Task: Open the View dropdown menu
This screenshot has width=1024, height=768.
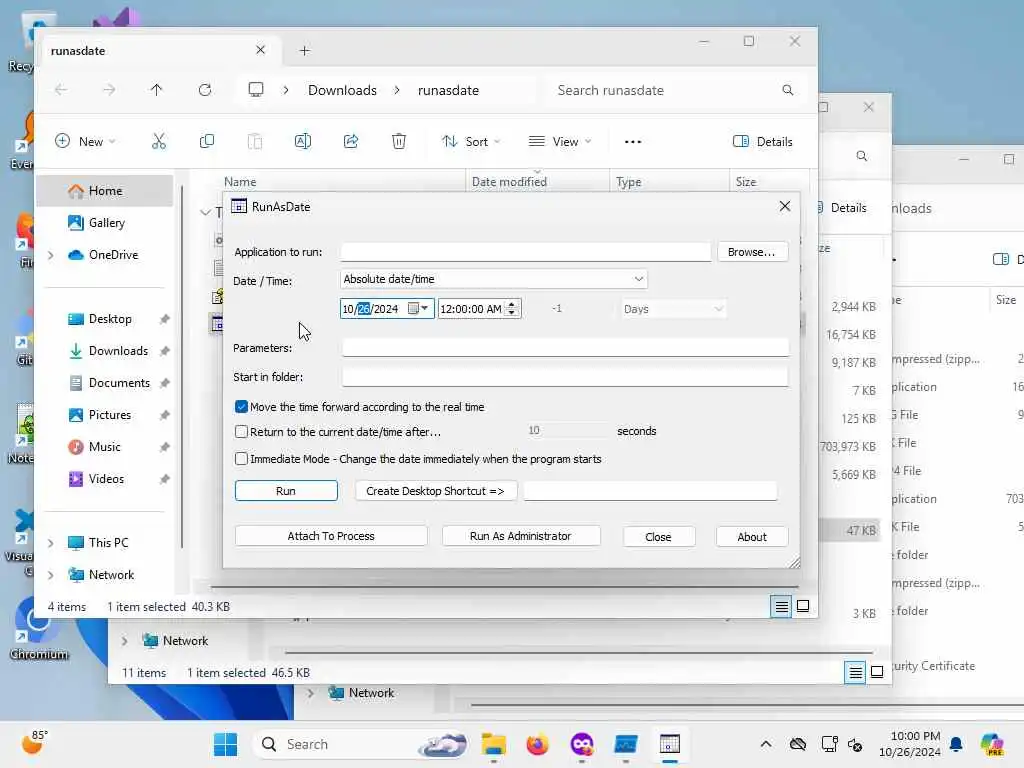Action: coord(560,141)
